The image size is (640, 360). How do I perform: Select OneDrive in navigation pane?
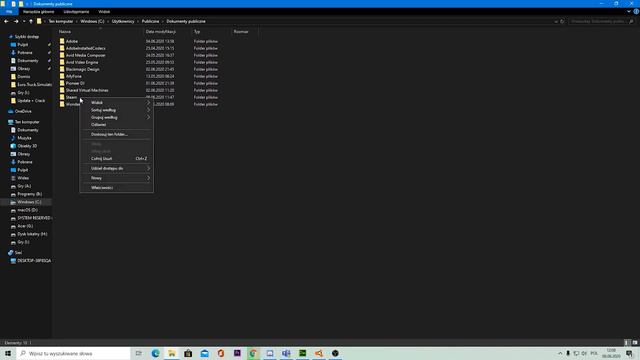(23, 111)
